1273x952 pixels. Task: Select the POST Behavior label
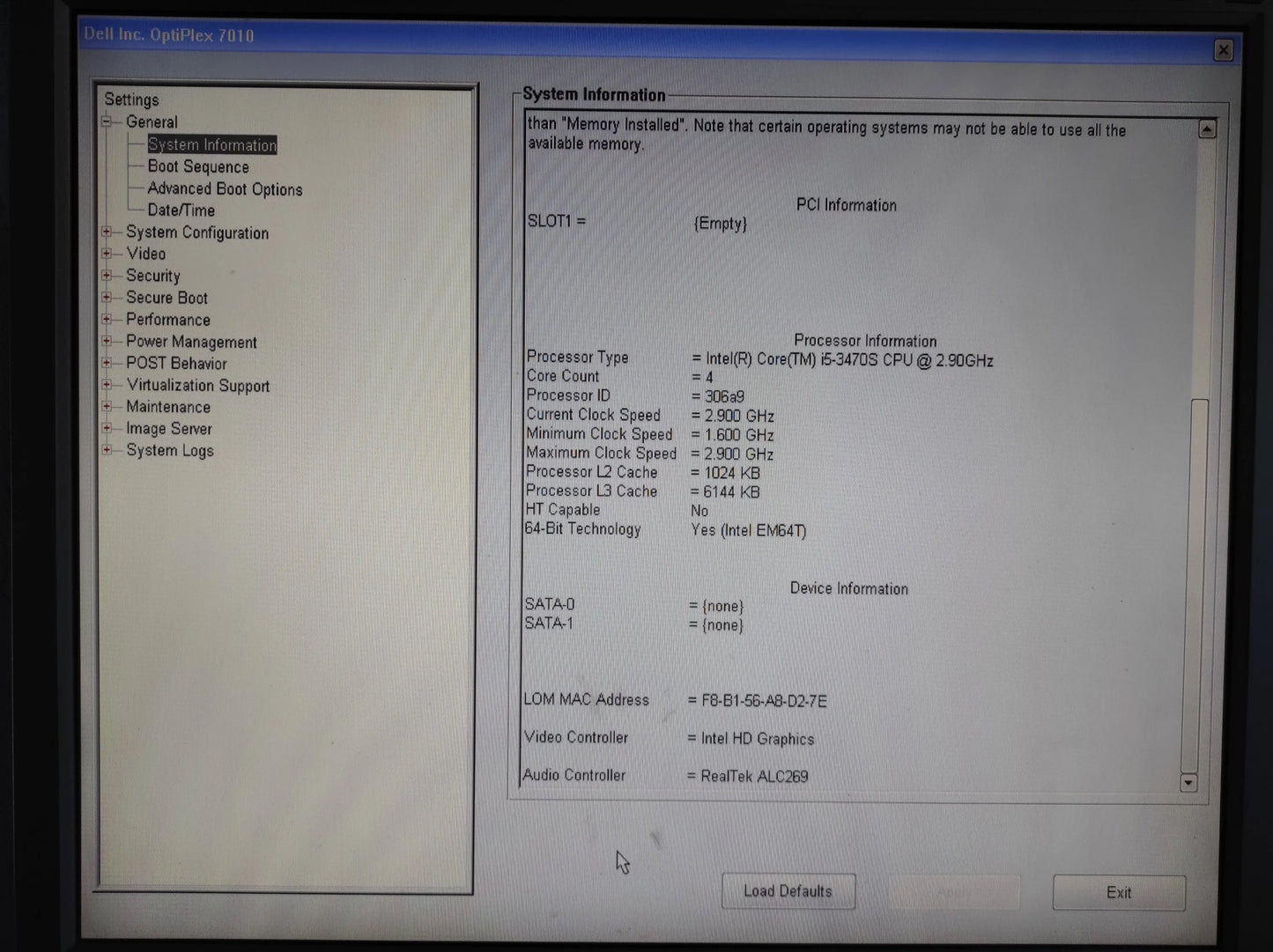tap(176, 363)
